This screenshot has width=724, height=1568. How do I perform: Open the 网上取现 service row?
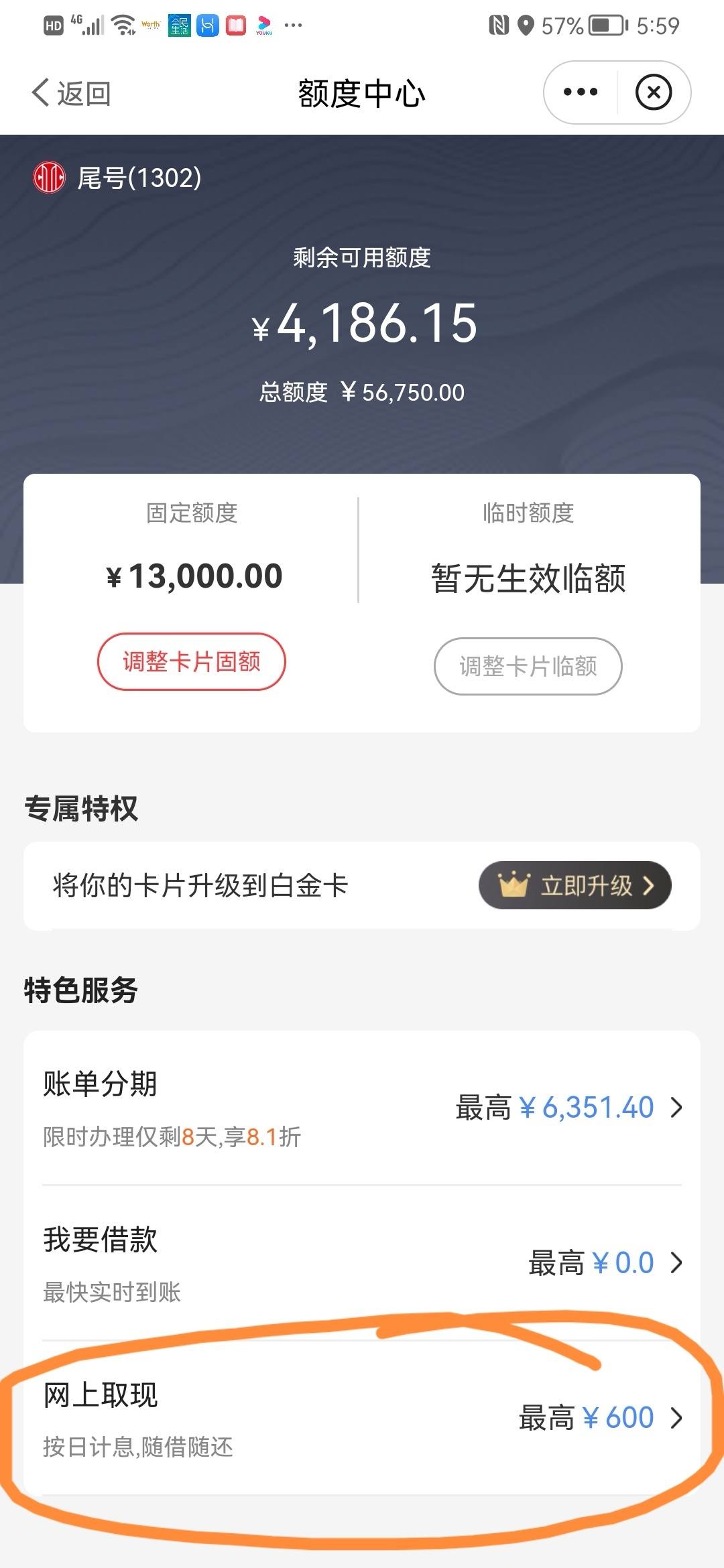[362, 1418]
